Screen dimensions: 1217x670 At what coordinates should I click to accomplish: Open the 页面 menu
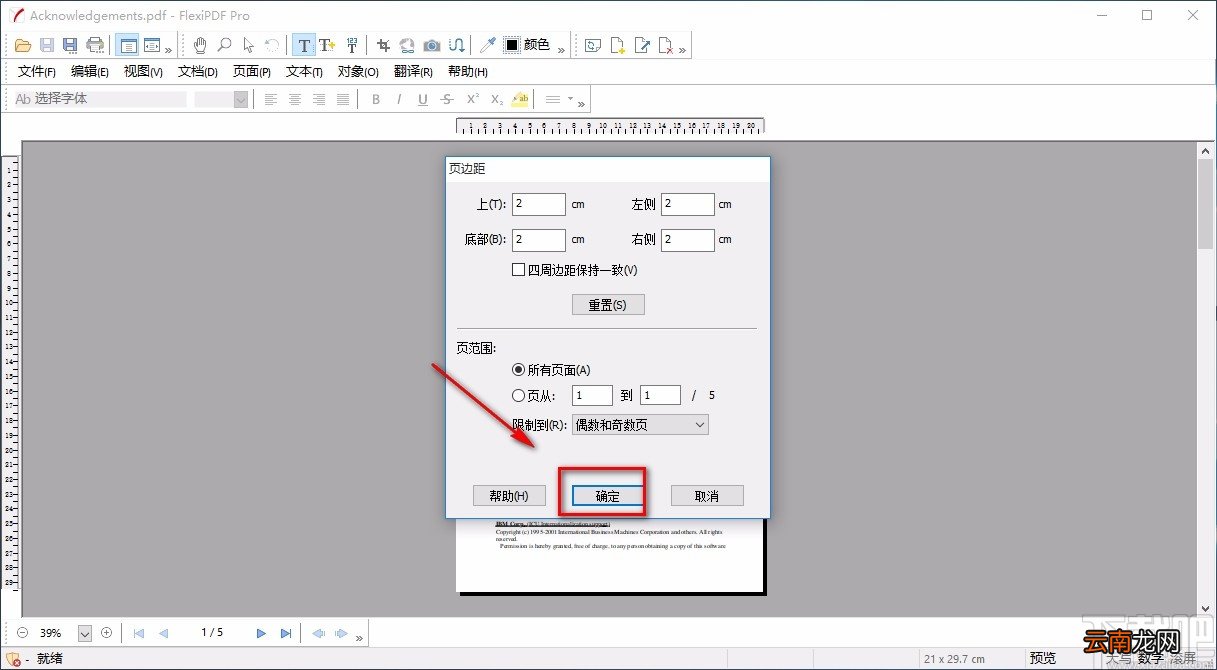[252, 72]
